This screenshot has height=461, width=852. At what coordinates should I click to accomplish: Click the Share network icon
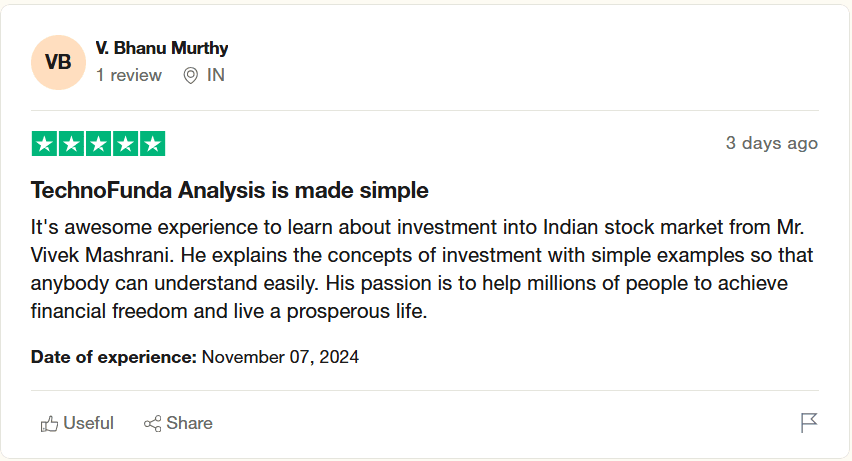tap(153, 424)
